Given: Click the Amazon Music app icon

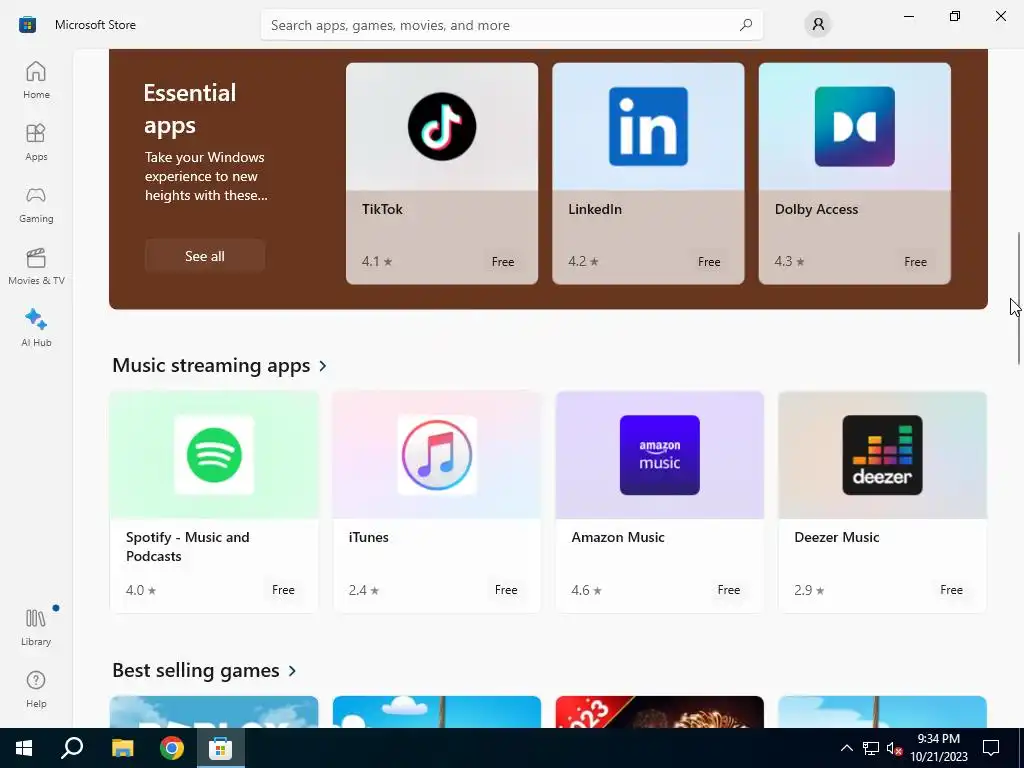Looking at the screenshot, I should pos(660,455).
